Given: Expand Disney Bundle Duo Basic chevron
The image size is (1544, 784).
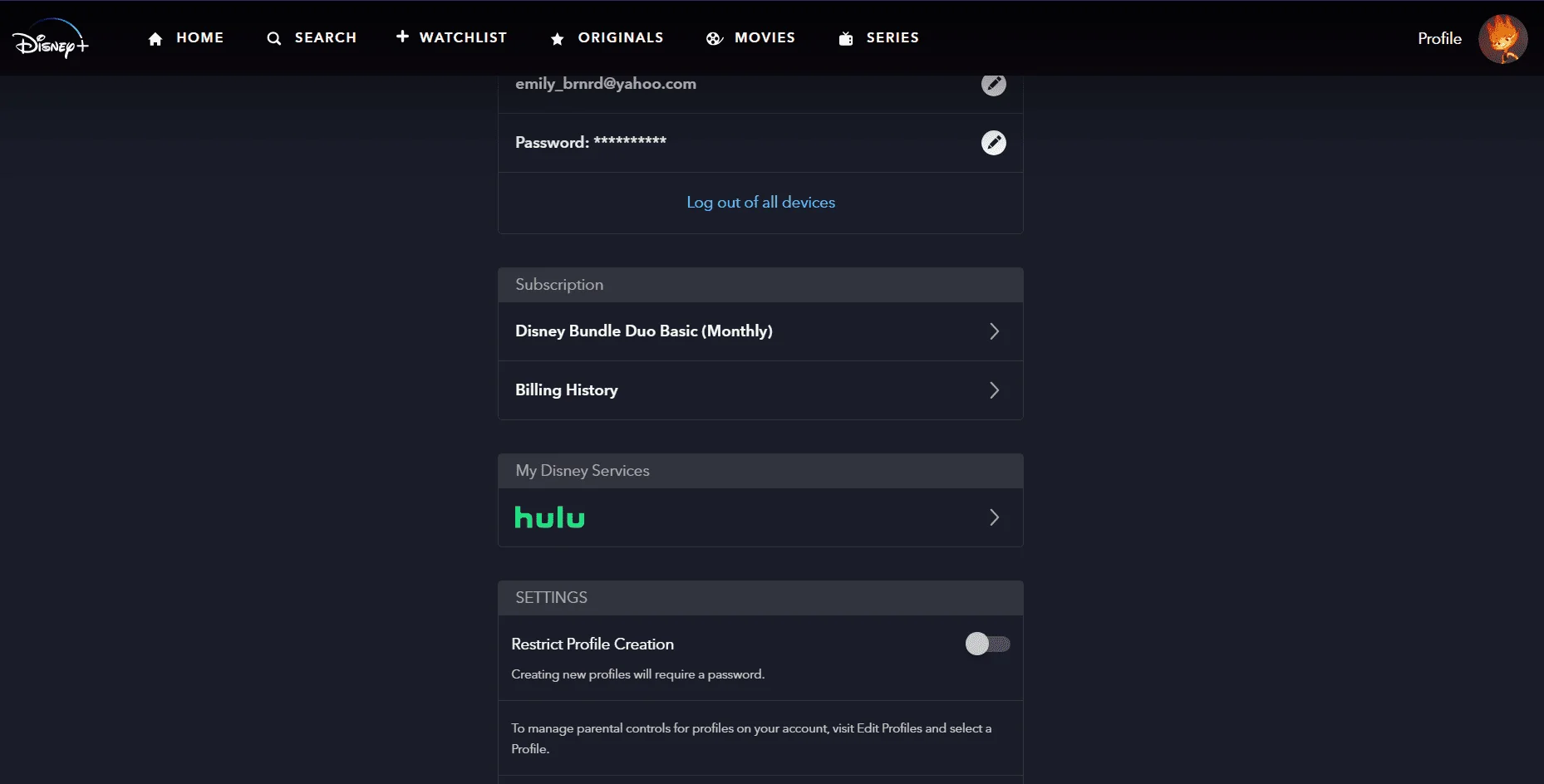Looking at the screenshot, I should pos(994,331).
